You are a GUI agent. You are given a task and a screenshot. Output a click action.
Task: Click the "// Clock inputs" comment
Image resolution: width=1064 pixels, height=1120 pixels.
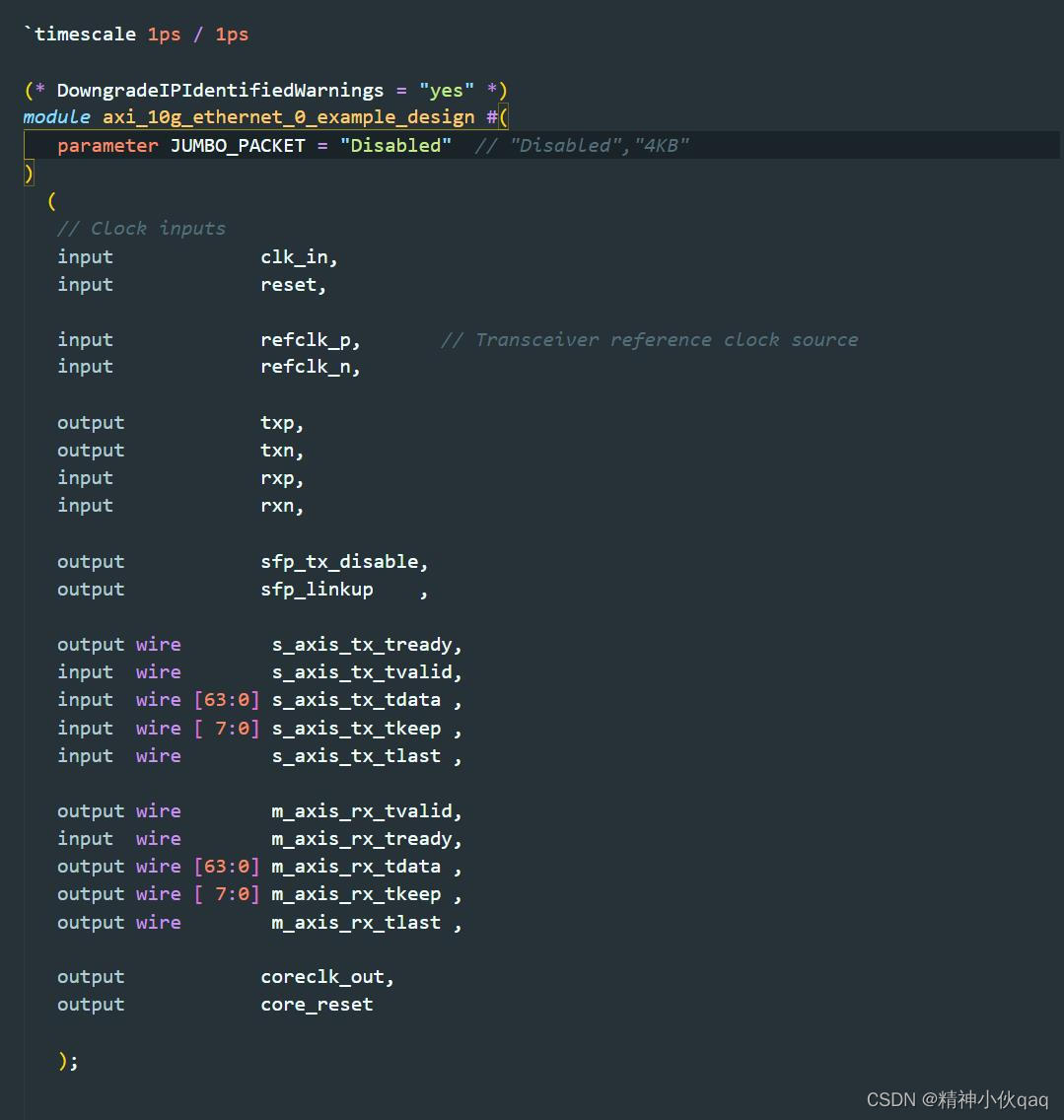(141, 229)
